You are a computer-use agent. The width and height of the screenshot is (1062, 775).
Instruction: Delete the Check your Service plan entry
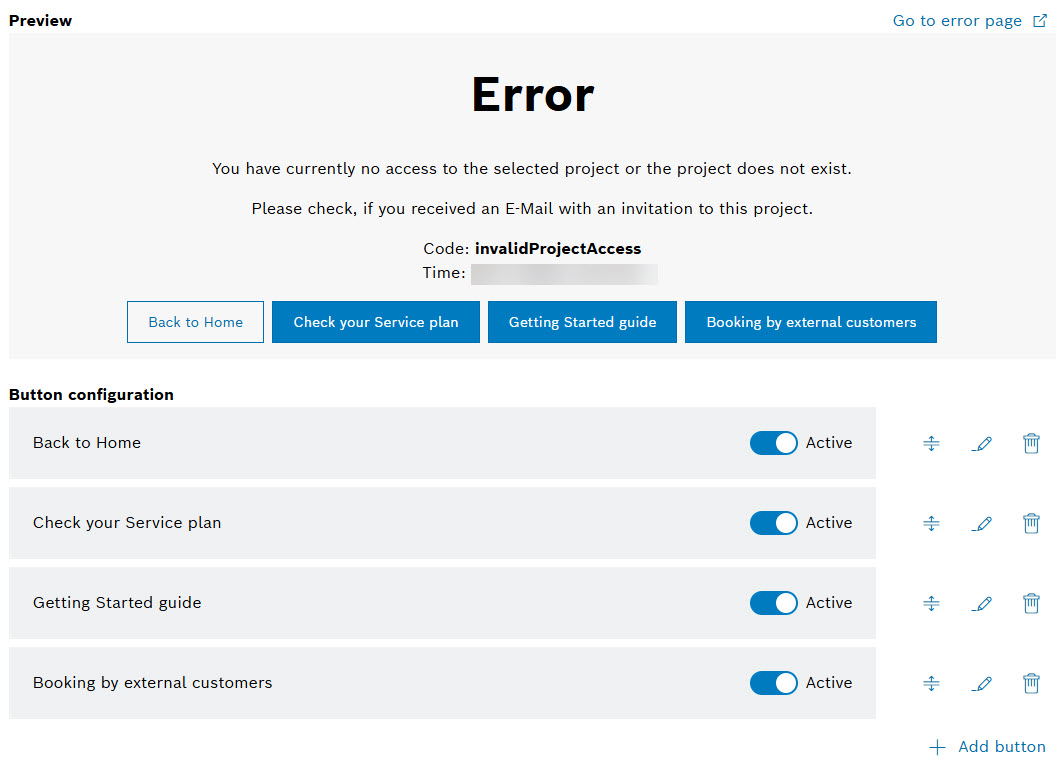(1031, 523)
